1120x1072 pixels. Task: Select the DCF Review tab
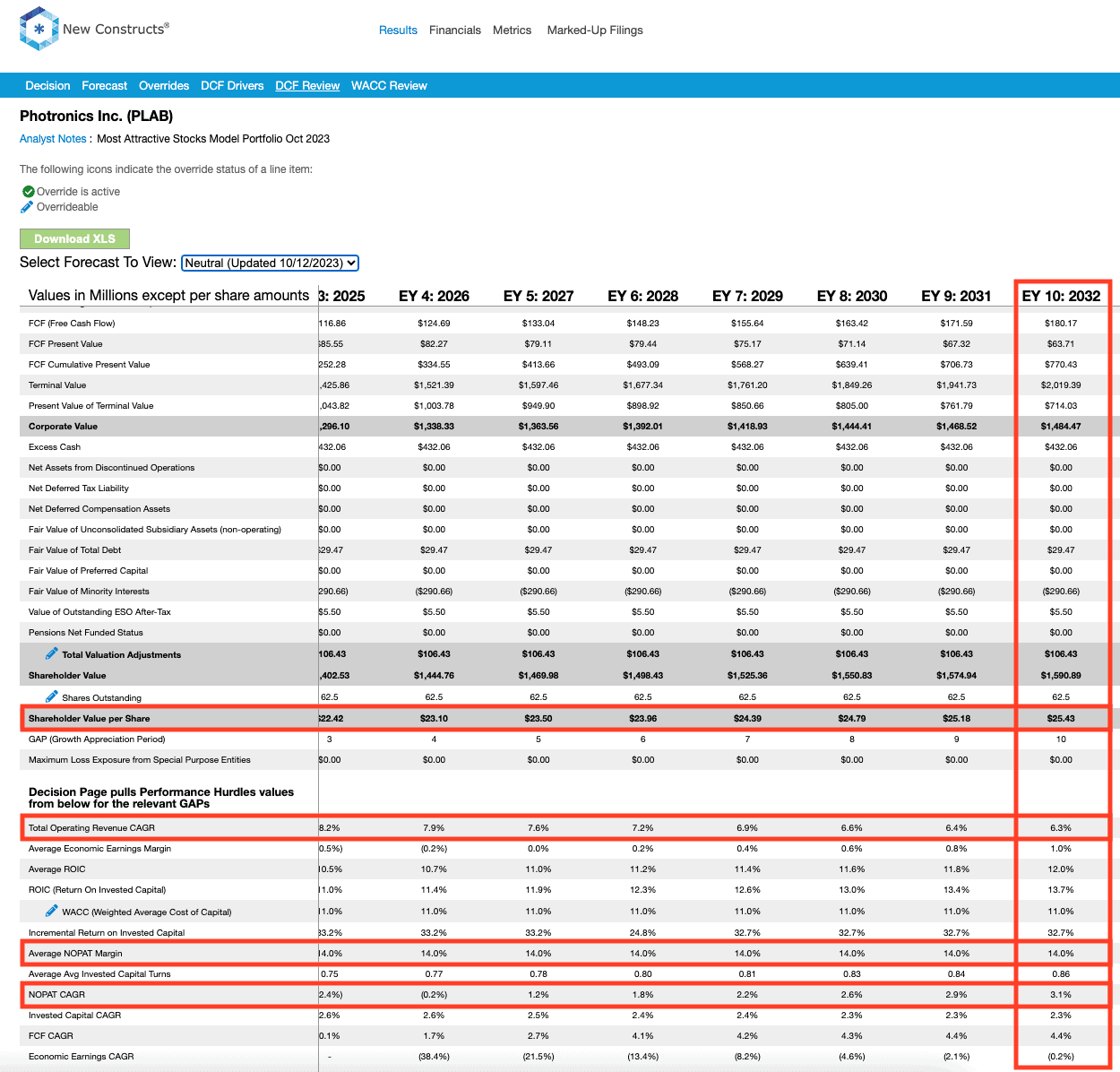(x=307, y=85)
